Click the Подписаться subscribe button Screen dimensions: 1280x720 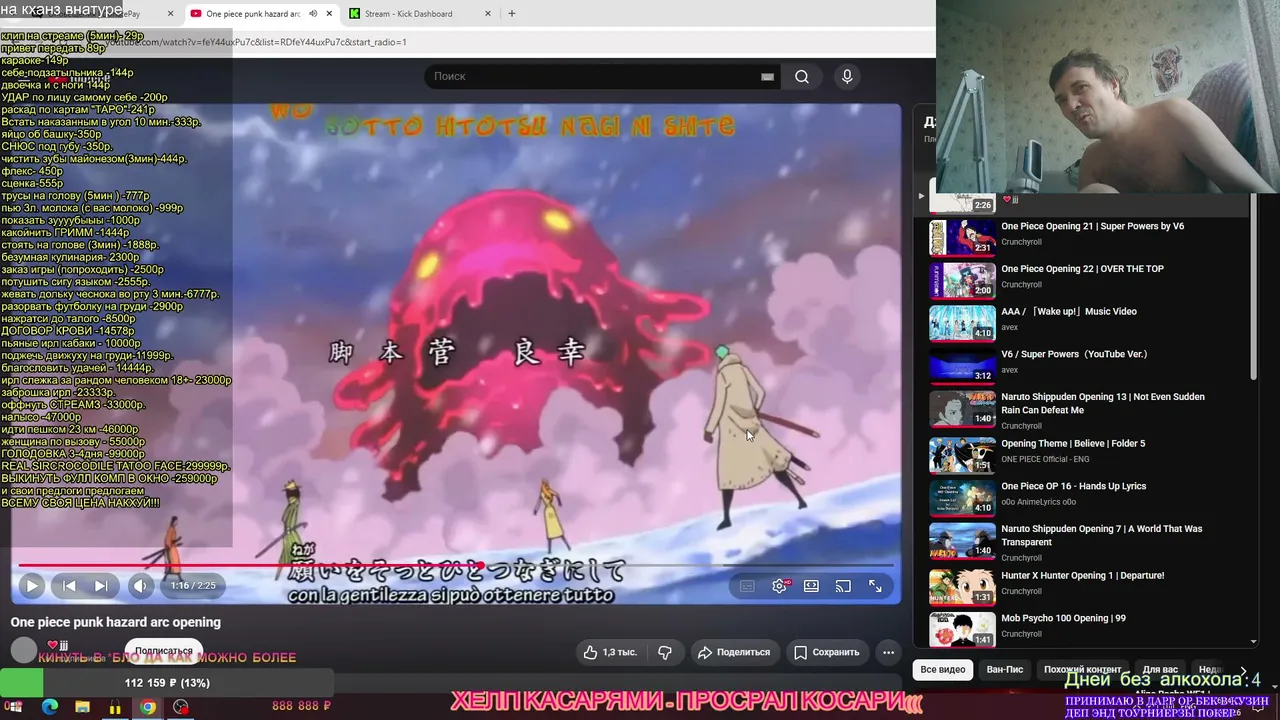coord(164,651)
